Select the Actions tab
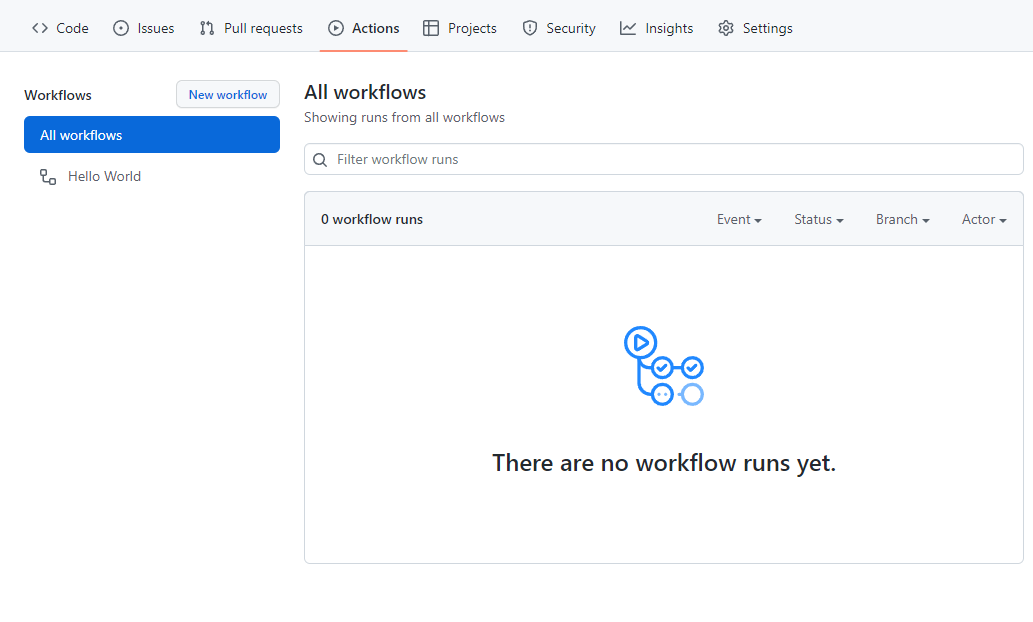Image resolution: width=1033 pixels, height=622 pixels. click(x=364, y=28)
